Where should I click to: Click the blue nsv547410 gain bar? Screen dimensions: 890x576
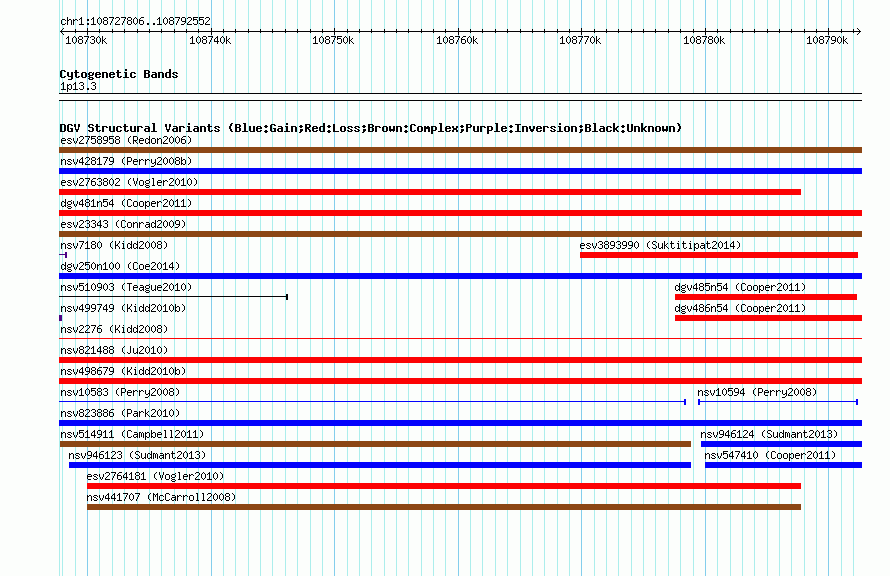(783, 465)
